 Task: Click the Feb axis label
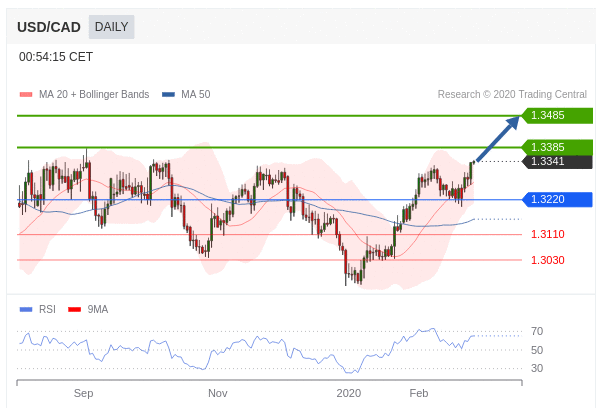click(x=418, y=393)
